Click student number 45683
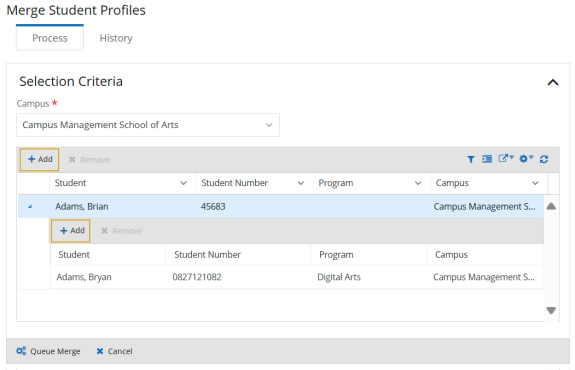 [213, 207]
